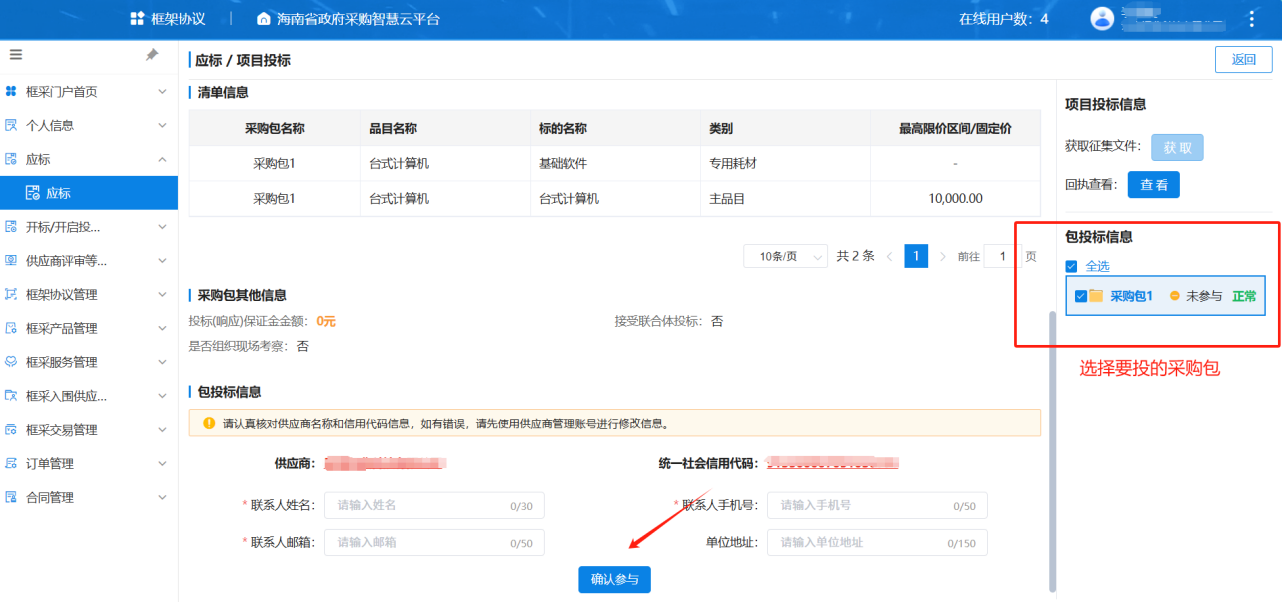Image resolution: width=1282 pixels, height=602 pixels.
Task: Click the 10,000.00 price cell
Action: 955,199
